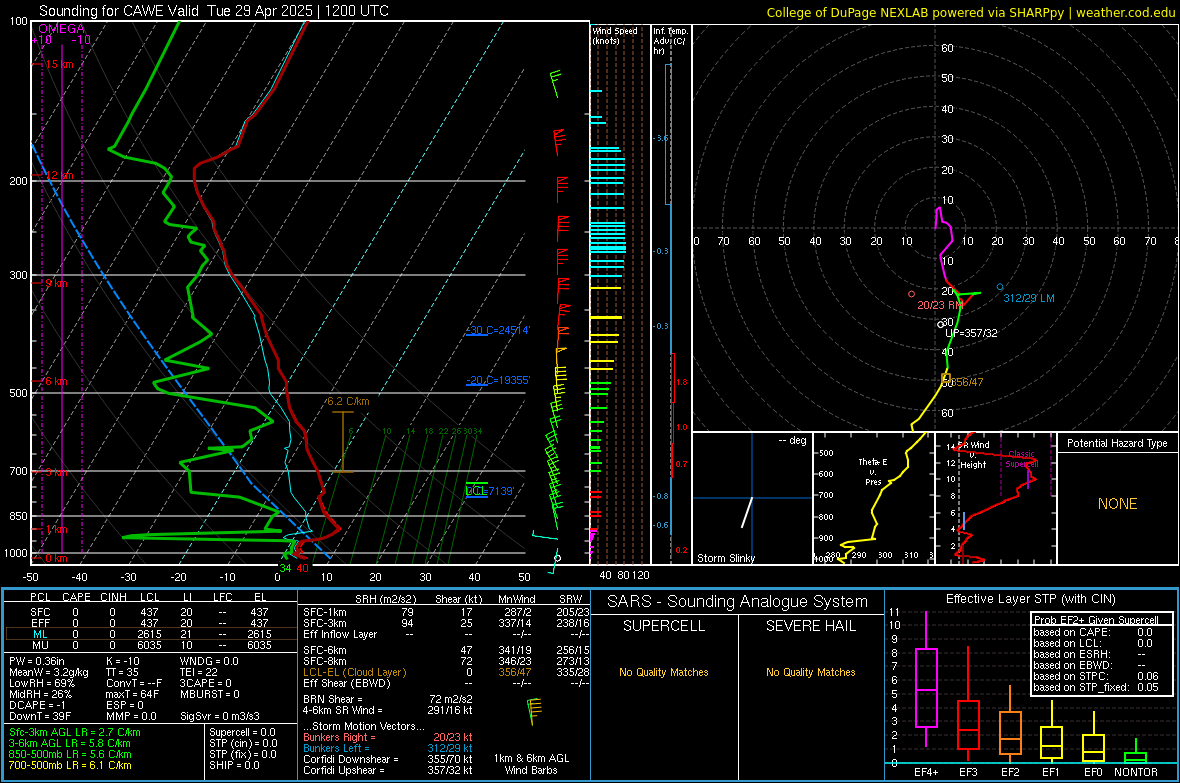Select the MU parcel row
This screenshot has width=1180, height=783.
tap(151, 645)
